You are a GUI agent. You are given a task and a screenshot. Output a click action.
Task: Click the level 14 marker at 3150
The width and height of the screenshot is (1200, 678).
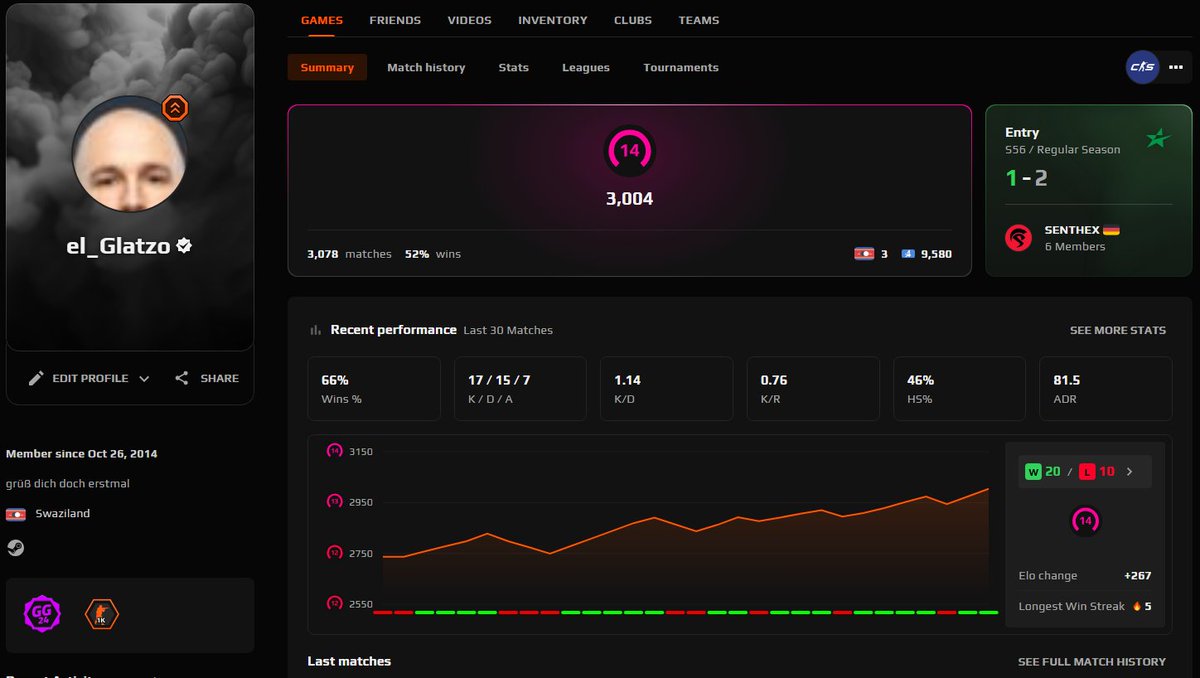[335, 451]
